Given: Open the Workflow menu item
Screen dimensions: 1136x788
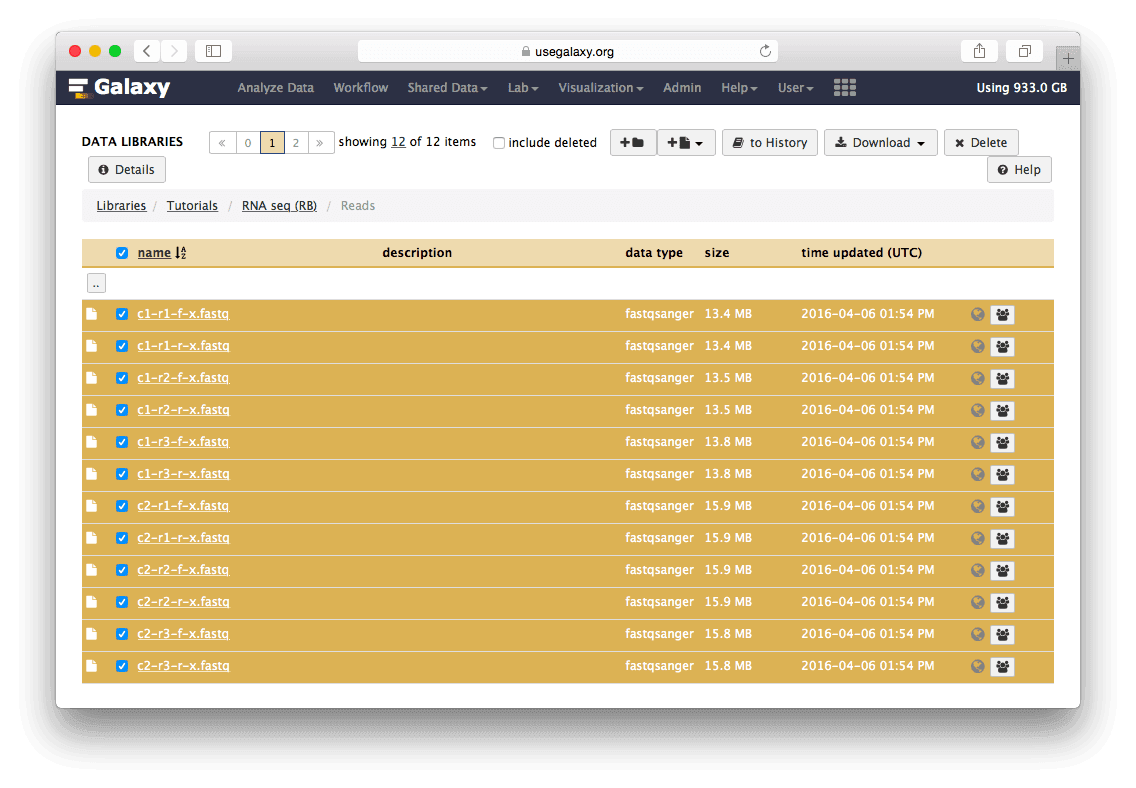Looking at the screenshot, I should pos(361,88).
